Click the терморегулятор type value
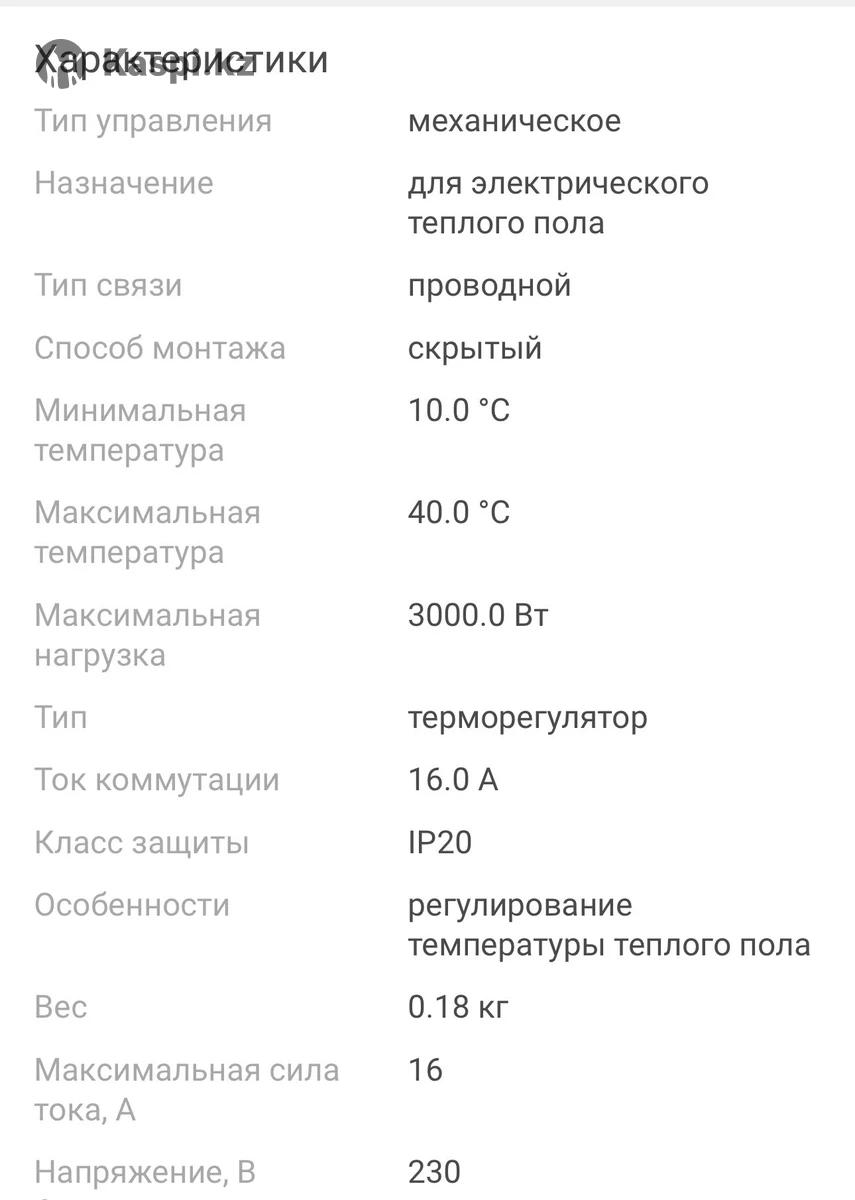 (527, 718)
